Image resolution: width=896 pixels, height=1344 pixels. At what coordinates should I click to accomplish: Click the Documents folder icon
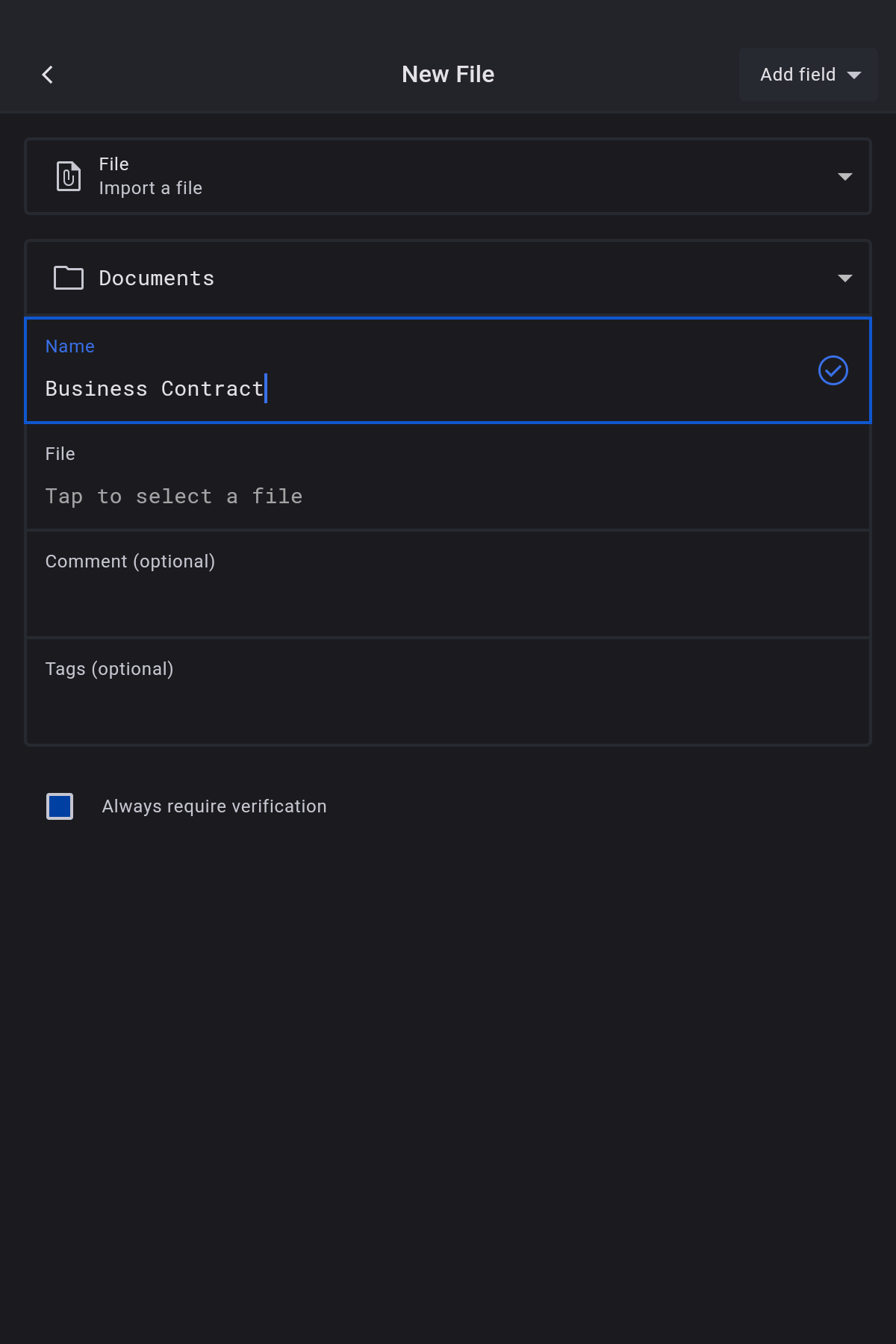pyautogui.click(x=69, y=278)
